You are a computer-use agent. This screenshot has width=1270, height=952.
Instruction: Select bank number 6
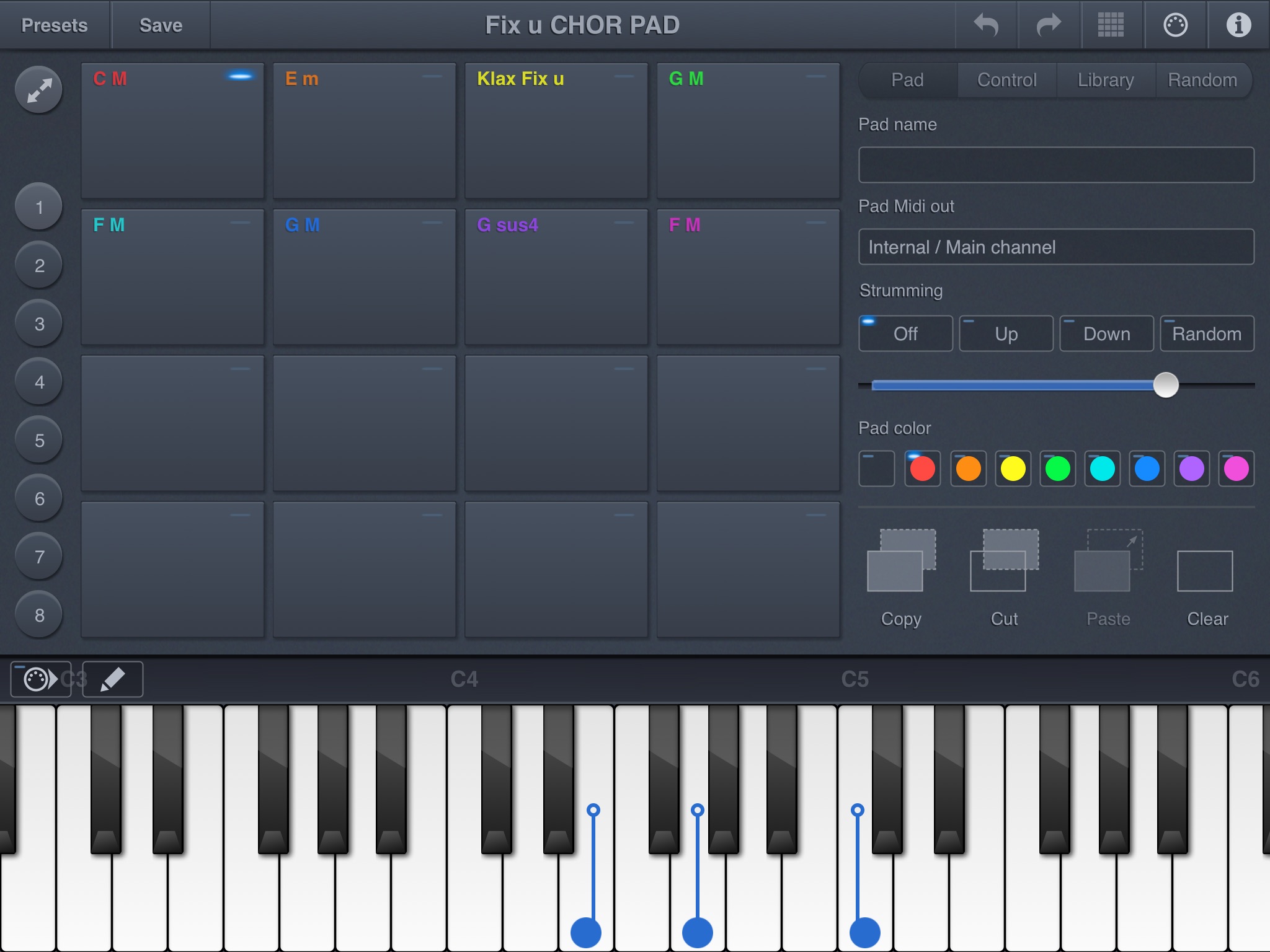tap(39, 498)
